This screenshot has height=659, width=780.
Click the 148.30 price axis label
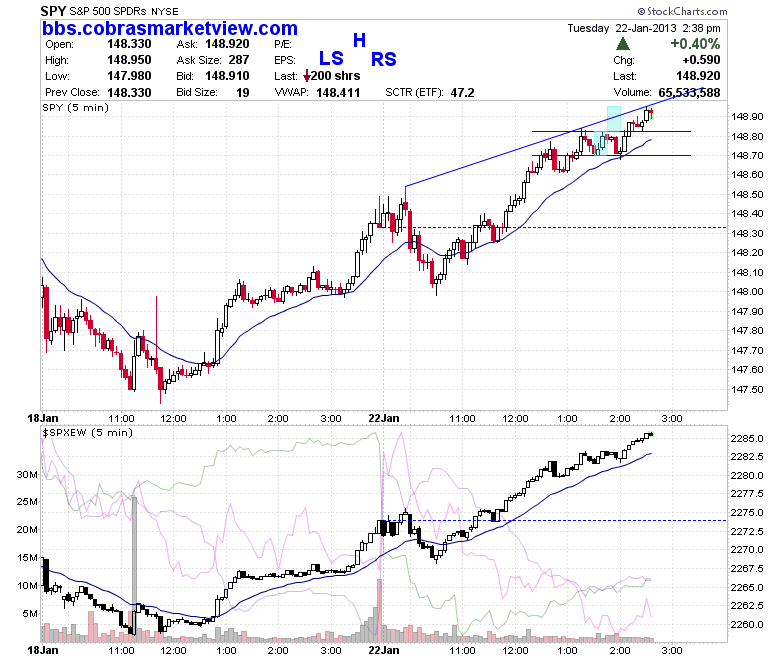point(747,233)
